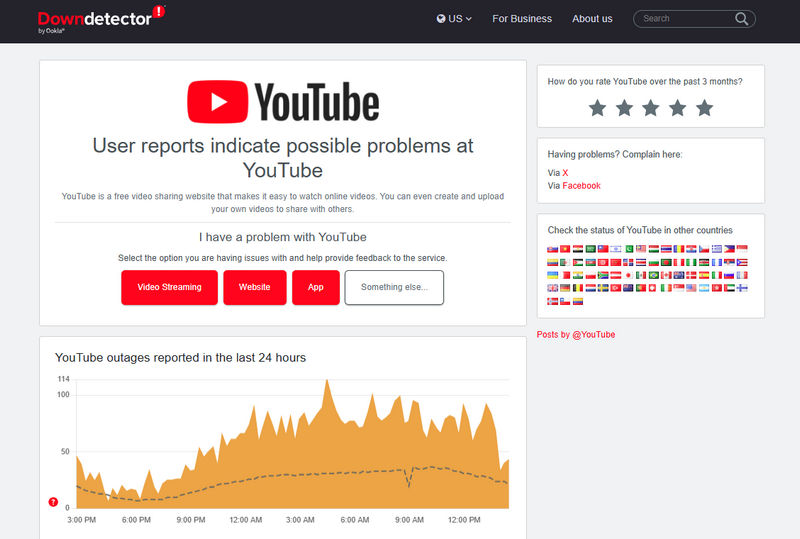Click into the Search input field
Screen dimensions: 800x539
[x=685, y=19]
